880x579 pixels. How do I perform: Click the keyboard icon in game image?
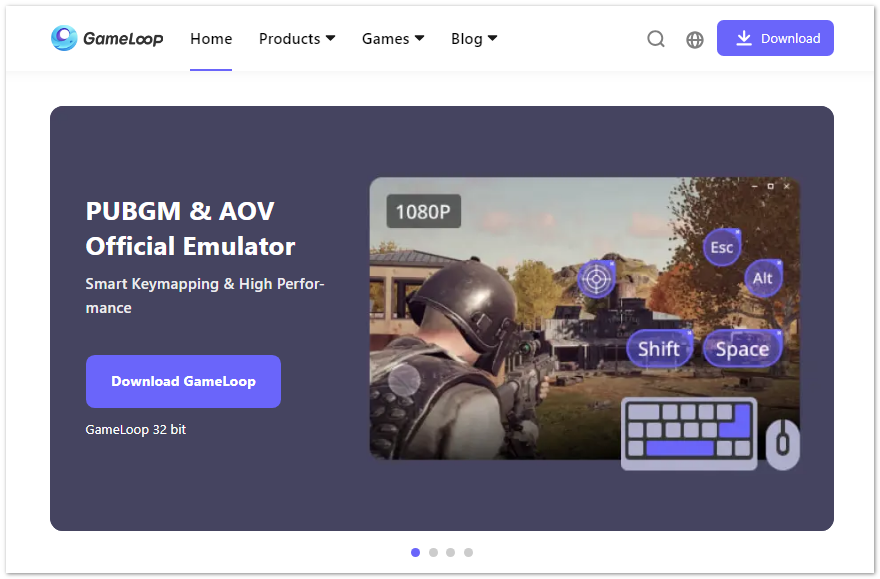click(x=689, y=433)
